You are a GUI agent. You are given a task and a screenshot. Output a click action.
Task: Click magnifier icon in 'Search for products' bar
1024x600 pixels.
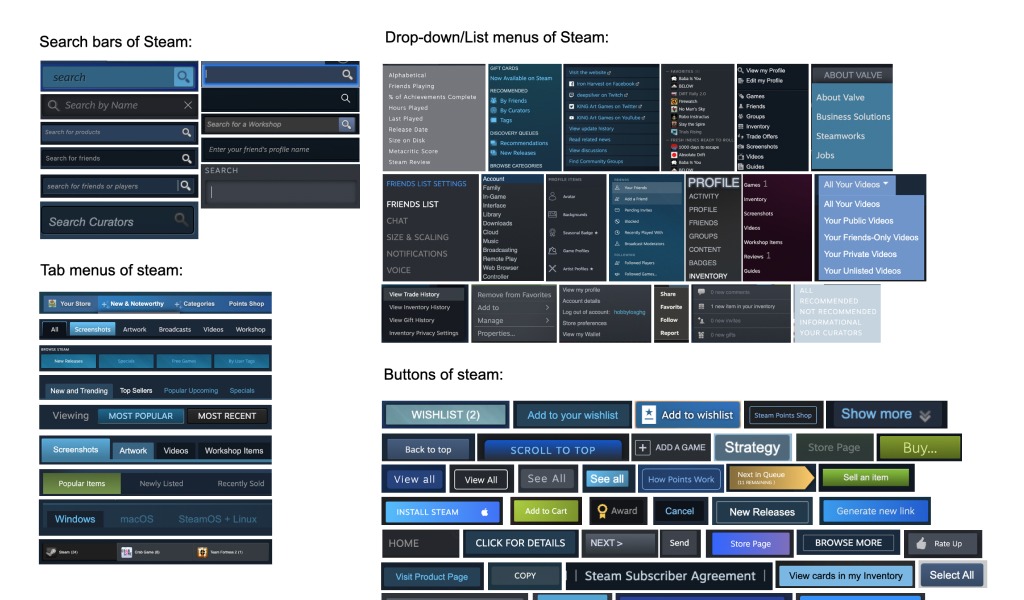point(186,132)
